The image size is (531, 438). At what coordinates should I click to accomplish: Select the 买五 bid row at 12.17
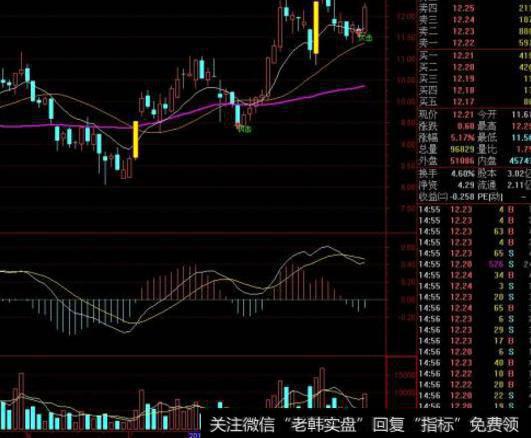pos(474,101)
